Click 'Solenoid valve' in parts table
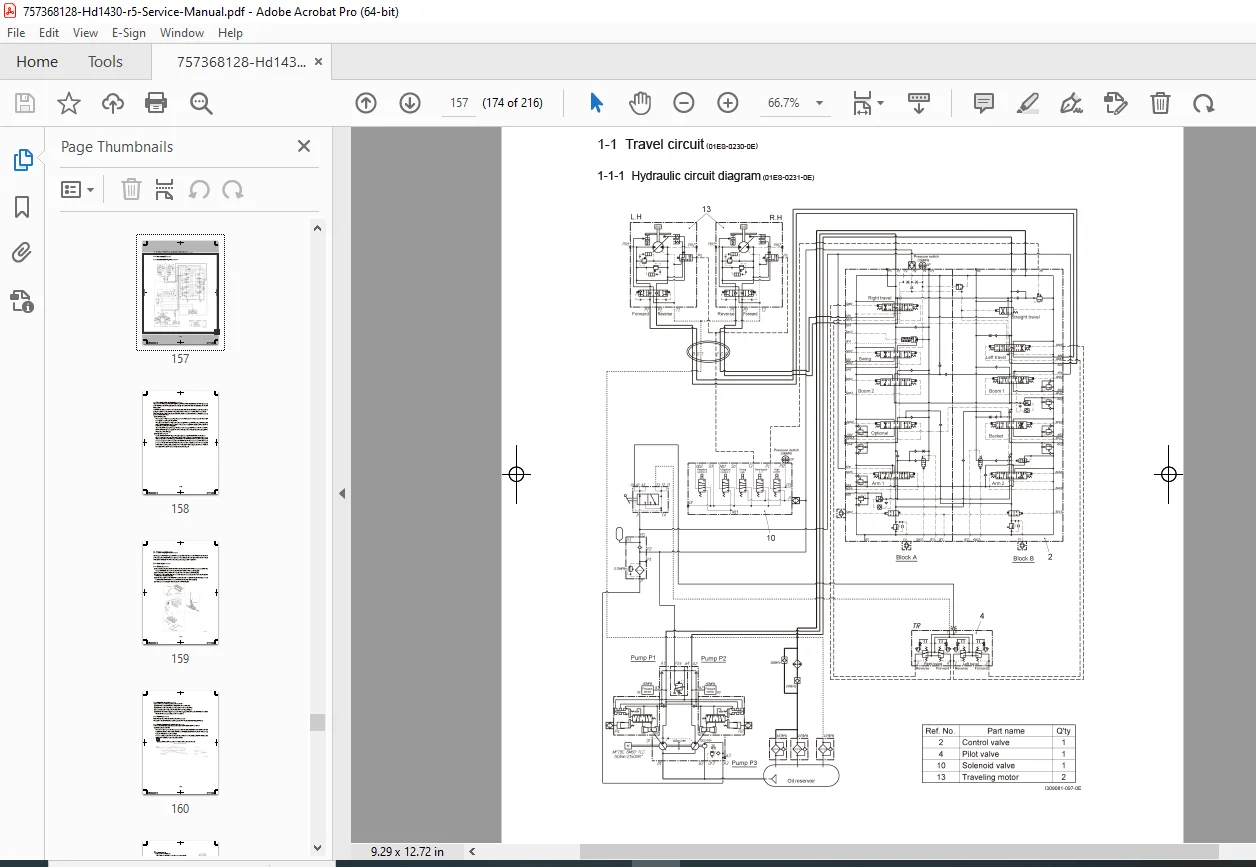 (x=988, y=766)
